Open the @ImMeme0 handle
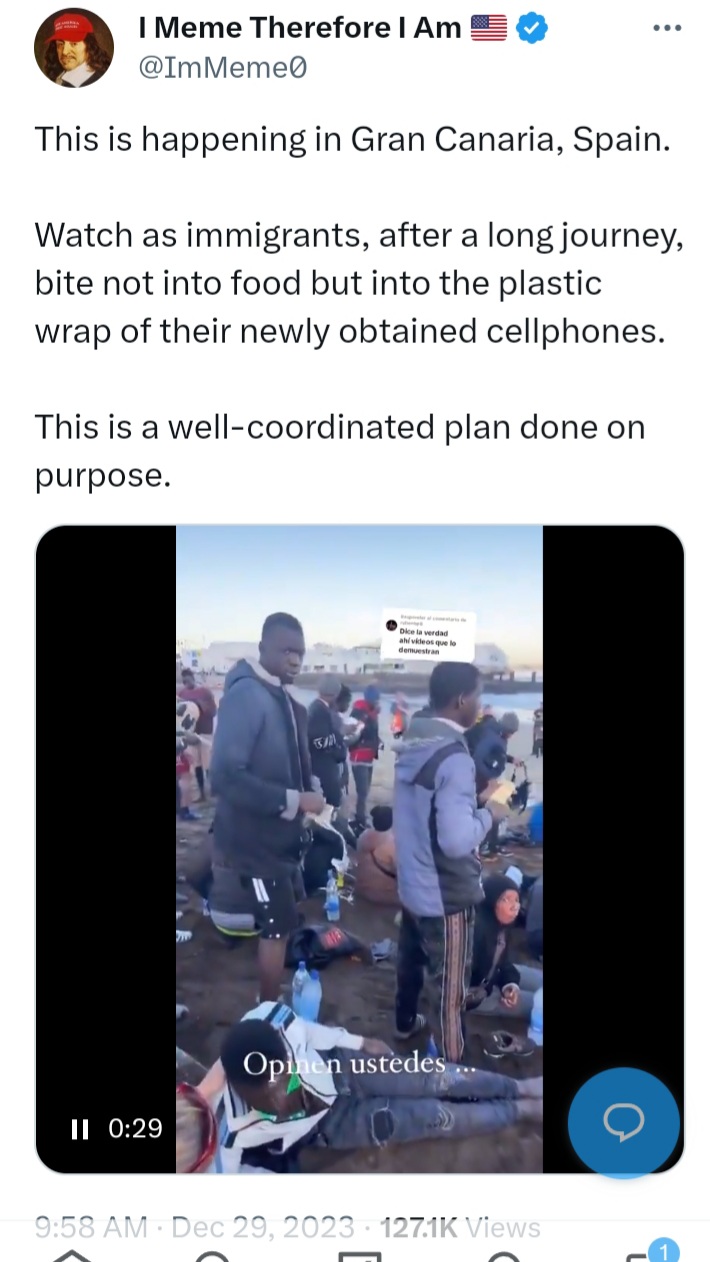The image size is (710, 1262). (223, 68)
